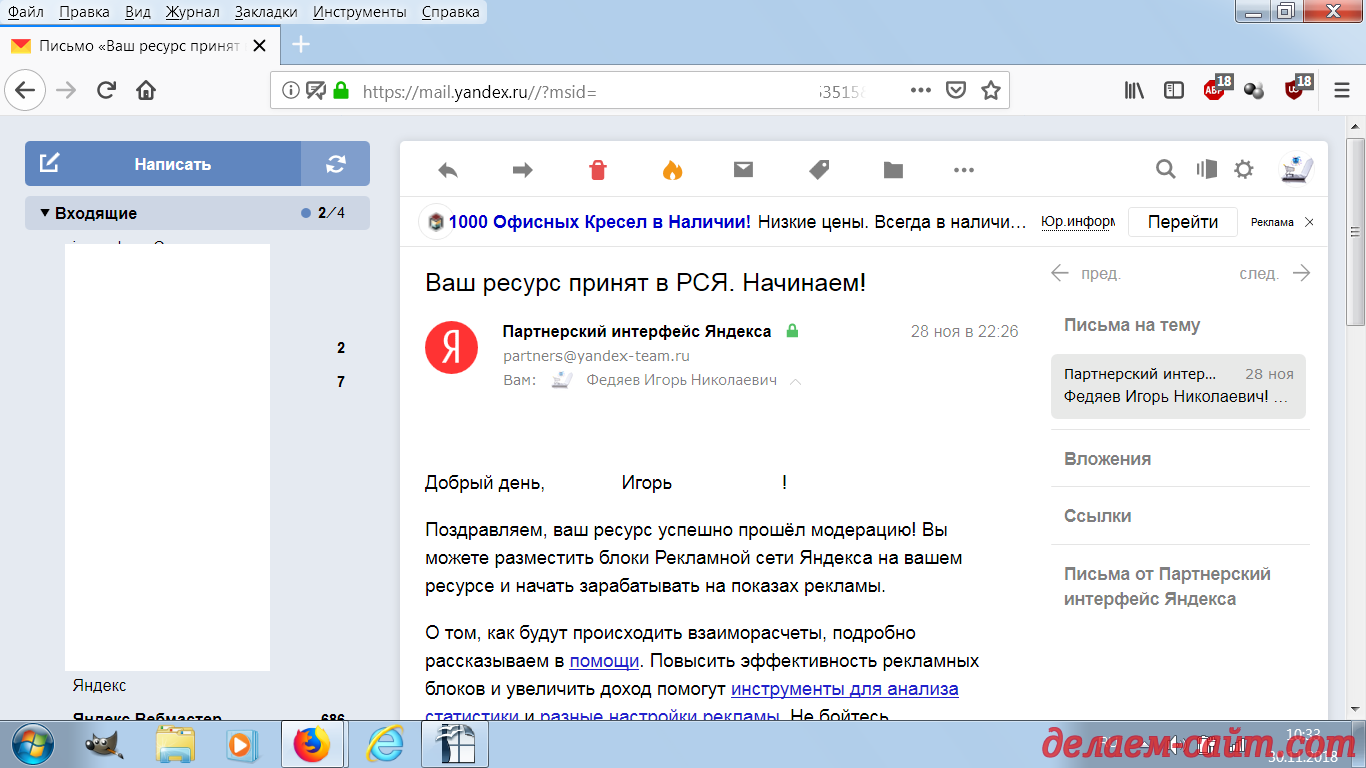
Task: Close the advertisement banner with X
Action: [1310, 222]
